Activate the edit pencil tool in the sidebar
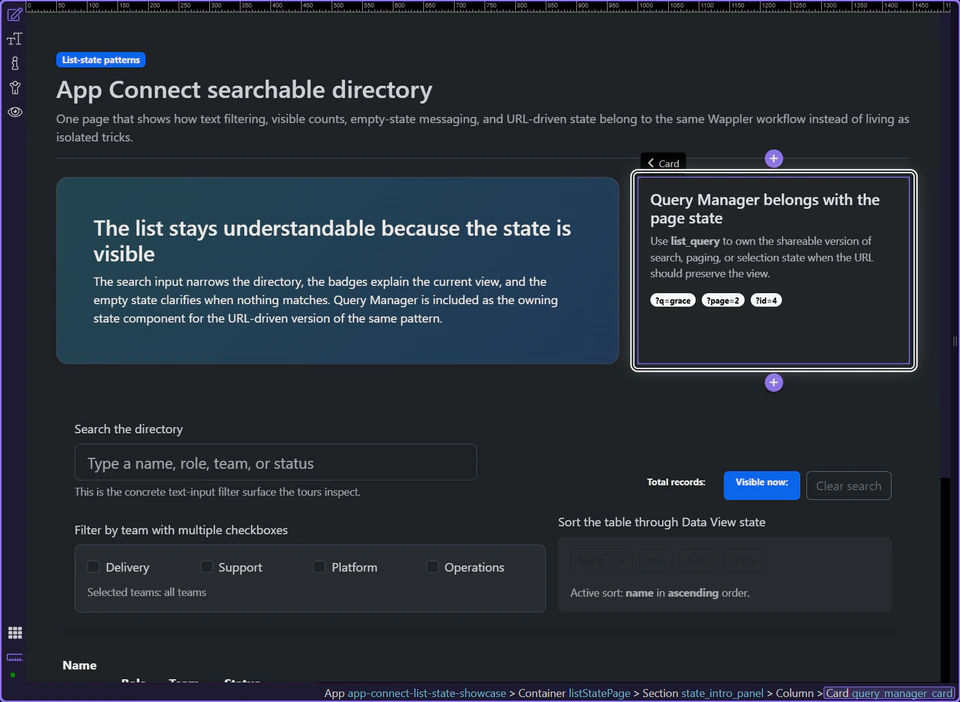This screenshot has width=960, height=702. click(x=15, y=14)
